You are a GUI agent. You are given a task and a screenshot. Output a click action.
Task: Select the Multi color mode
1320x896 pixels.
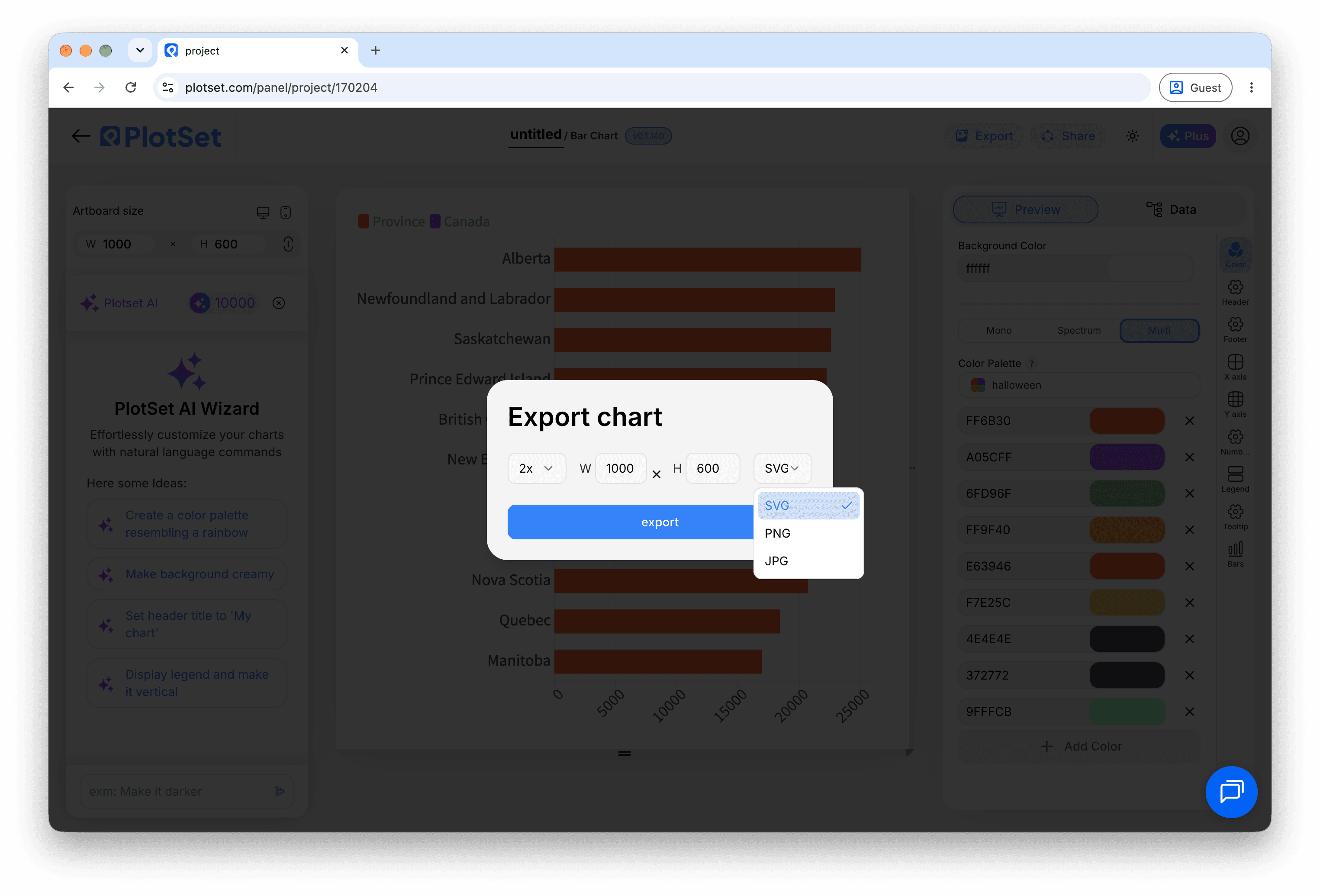pos(1159,331)
